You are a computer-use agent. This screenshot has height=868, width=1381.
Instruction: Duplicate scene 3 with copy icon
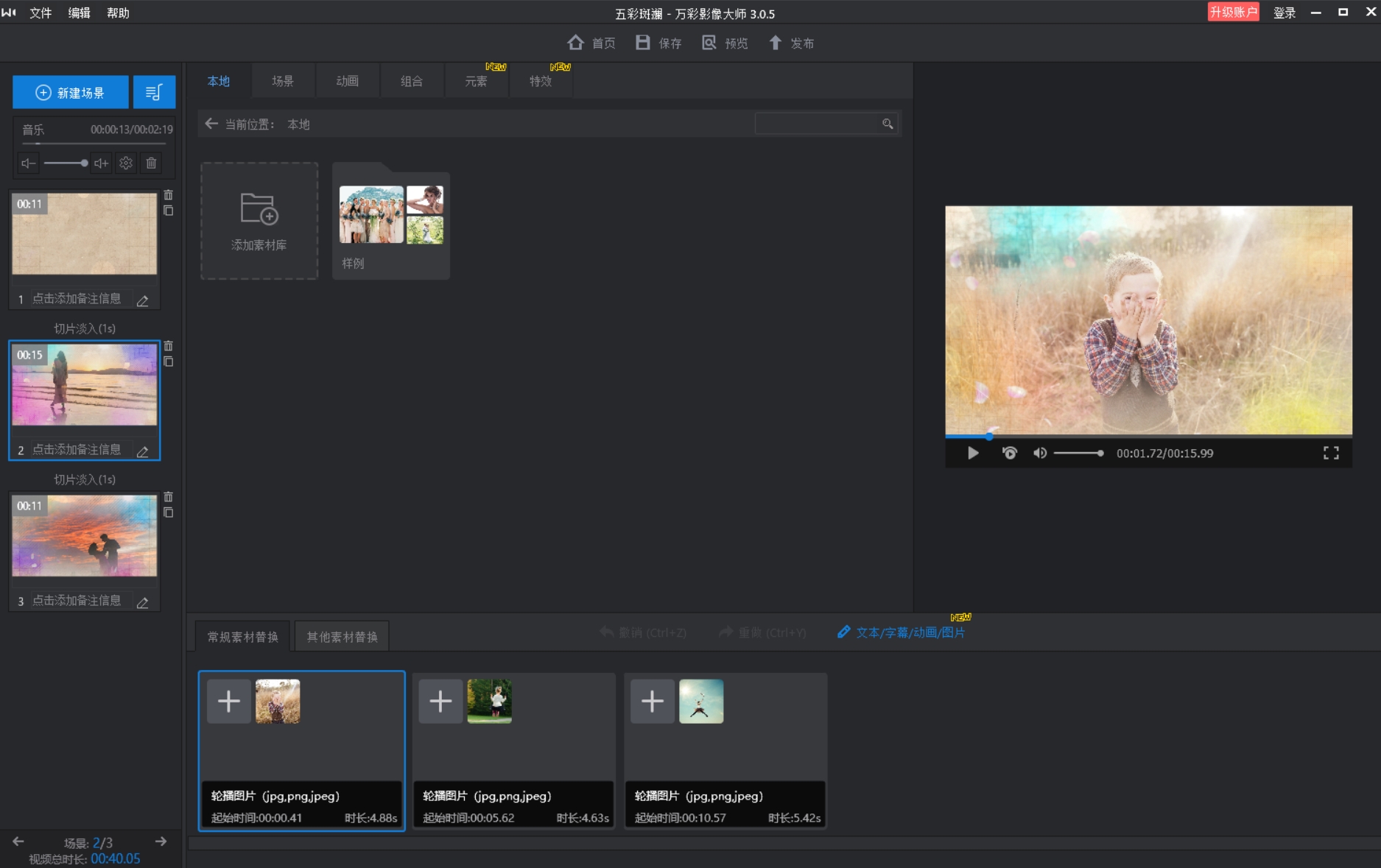(169, 512)
